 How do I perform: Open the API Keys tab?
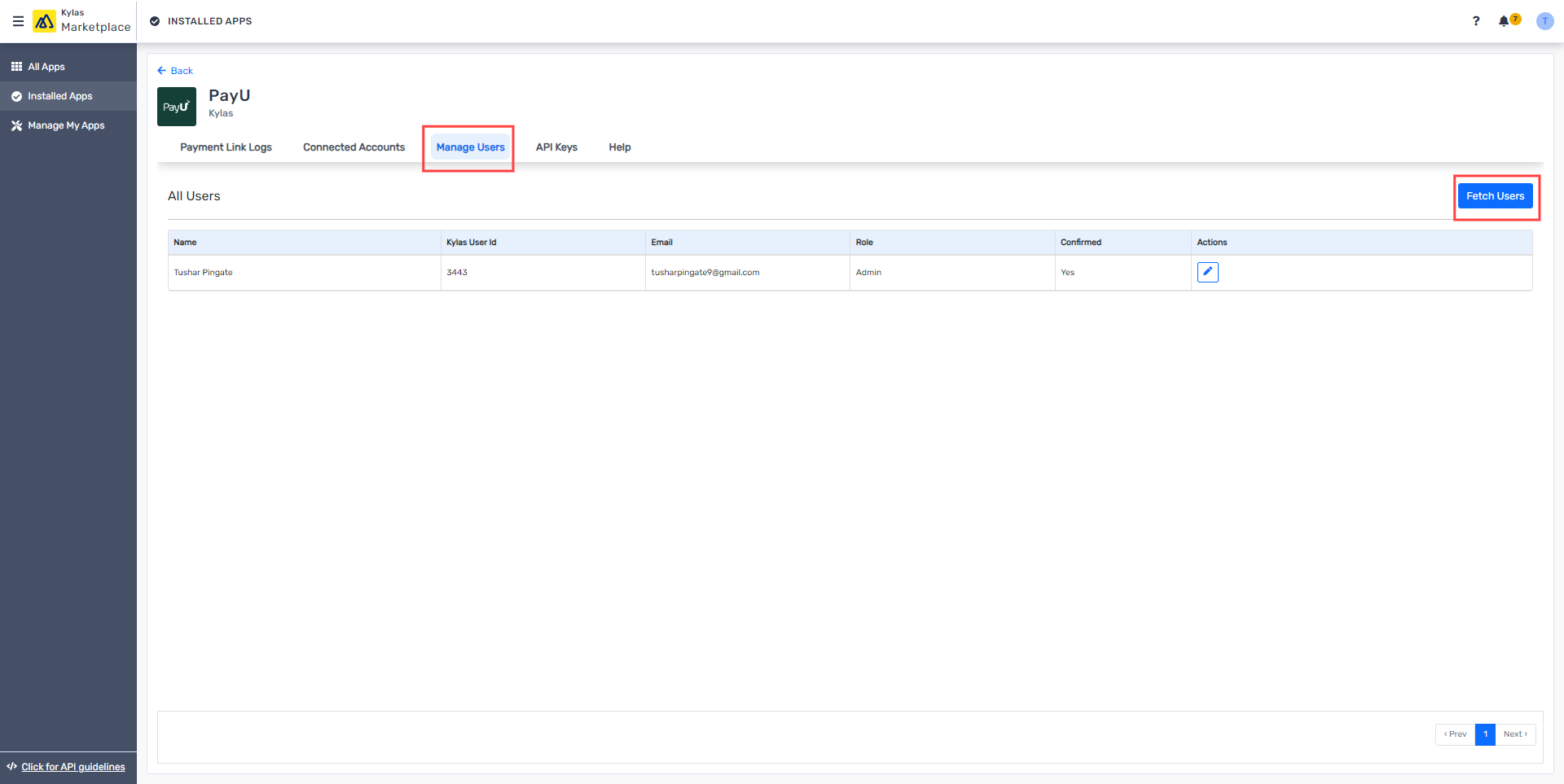[x=556, y=147]
